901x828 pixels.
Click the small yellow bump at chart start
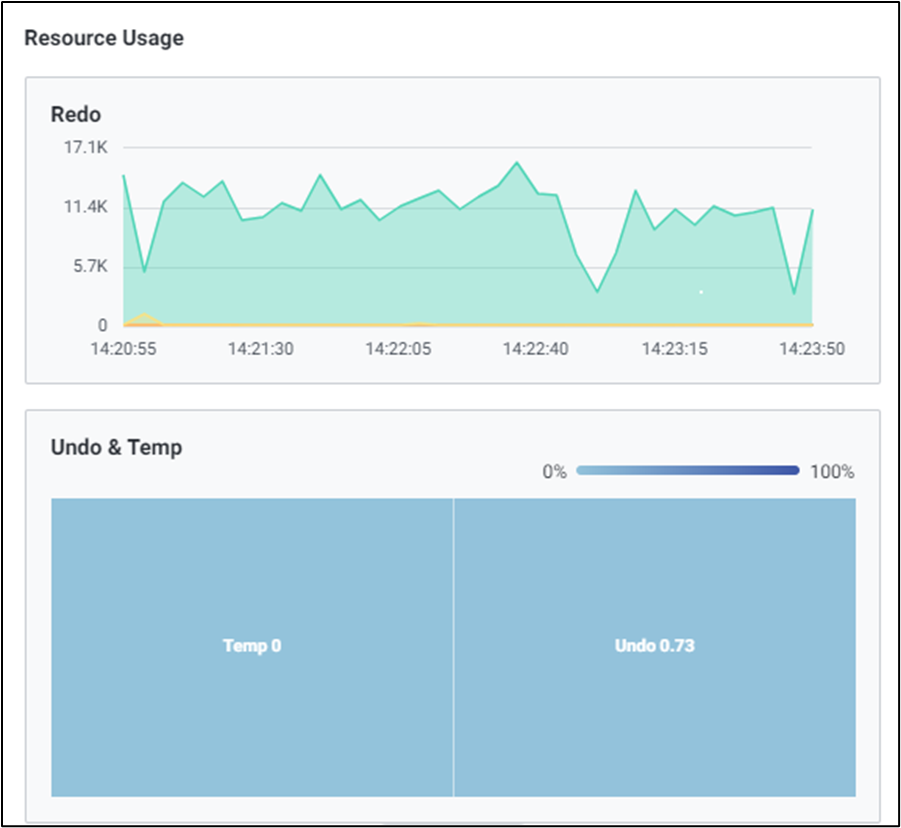tap(146, 316)
